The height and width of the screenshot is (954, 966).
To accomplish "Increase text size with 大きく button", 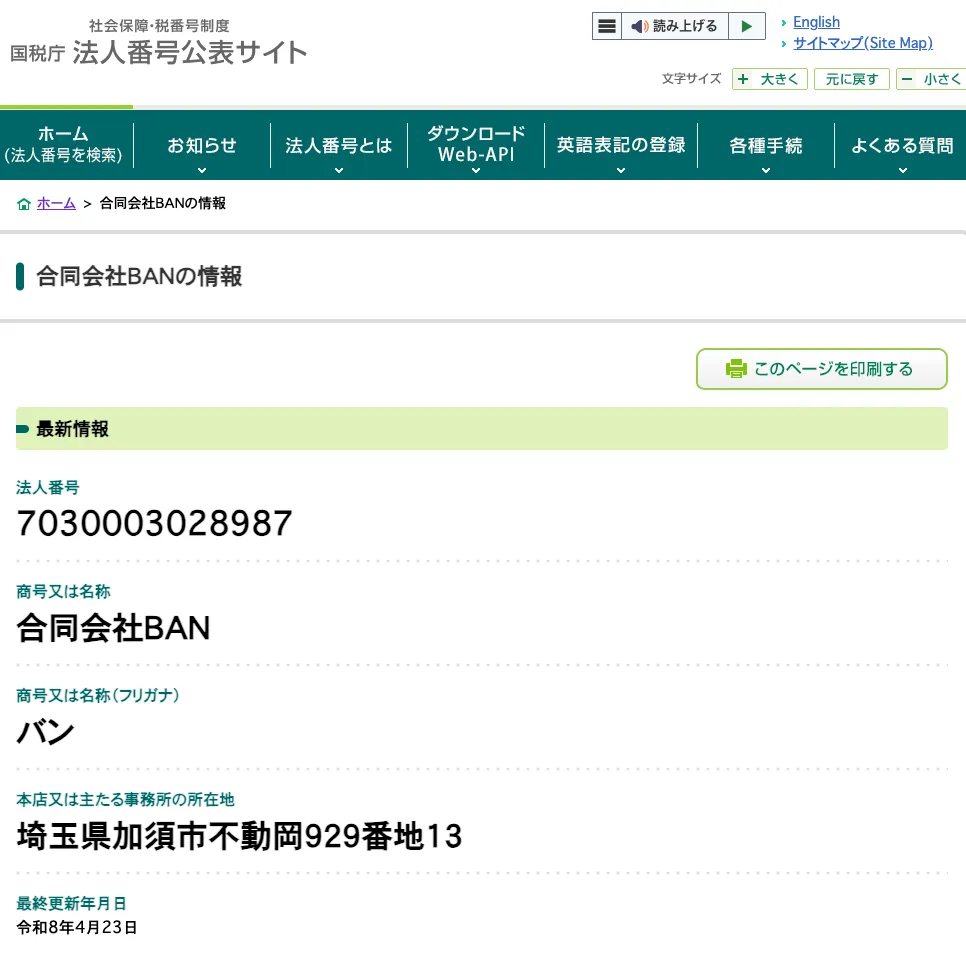I will tap(769, 79).
